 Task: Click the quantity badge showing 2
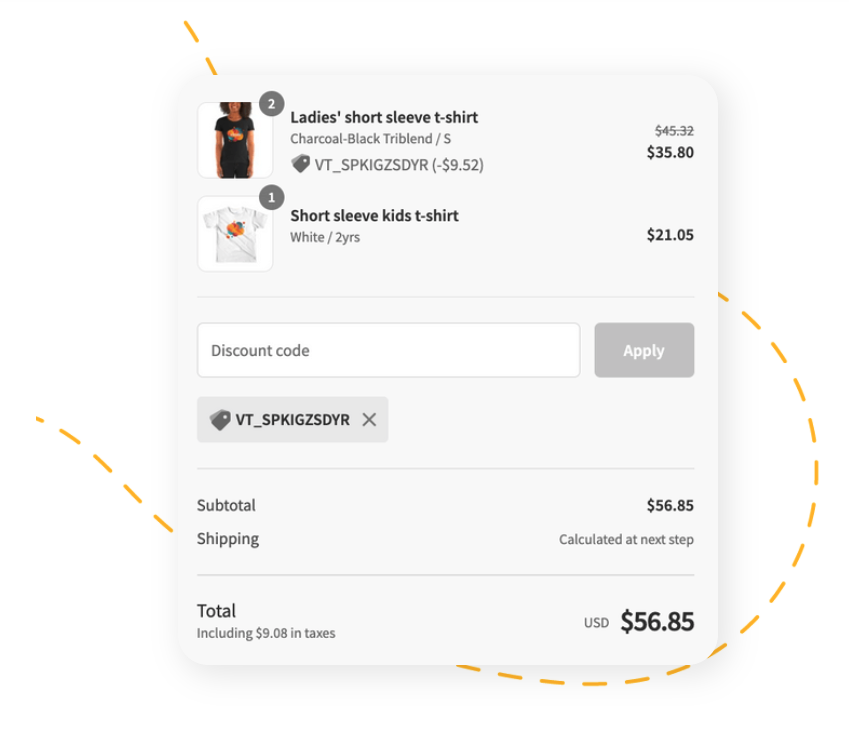click(272, 103)
